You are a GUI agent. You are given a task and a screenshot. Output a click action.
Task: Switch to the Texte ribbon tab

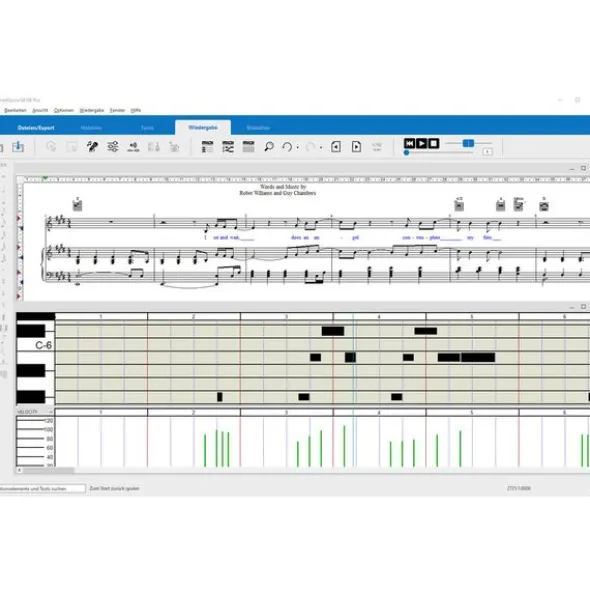pos(147,128)
